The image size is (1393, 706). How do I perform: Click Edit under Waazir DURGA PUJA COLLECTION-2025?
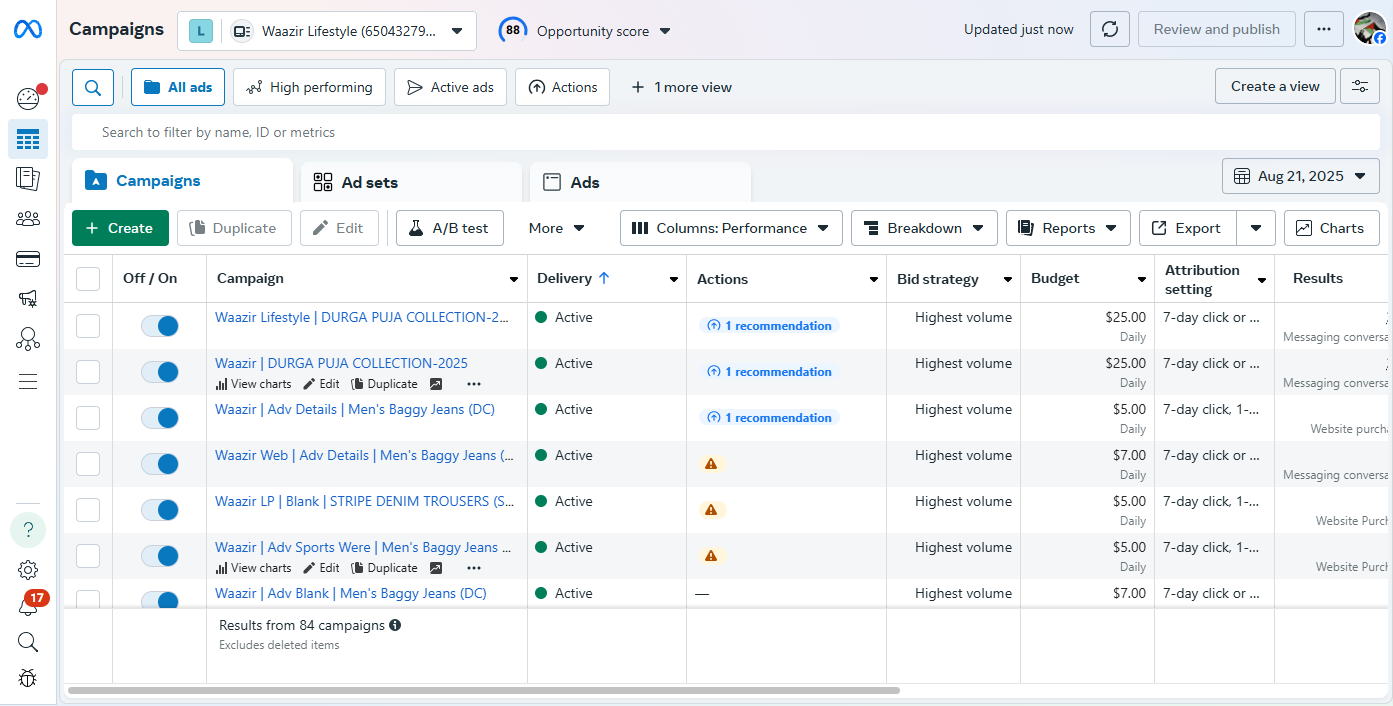click(x=321, y=384)
